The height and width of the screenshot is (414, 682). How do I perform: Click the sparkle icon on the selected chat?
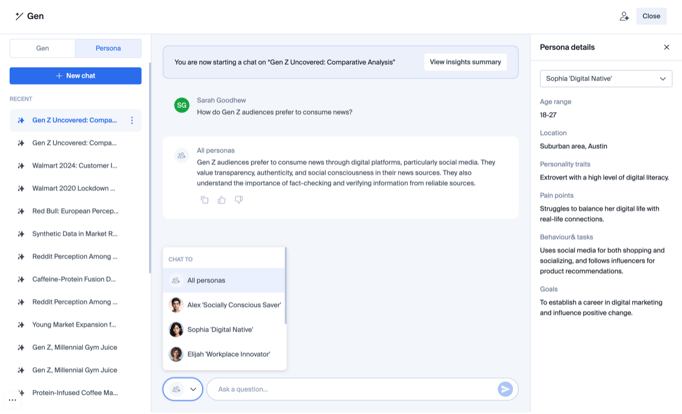(x=20, y=120)
